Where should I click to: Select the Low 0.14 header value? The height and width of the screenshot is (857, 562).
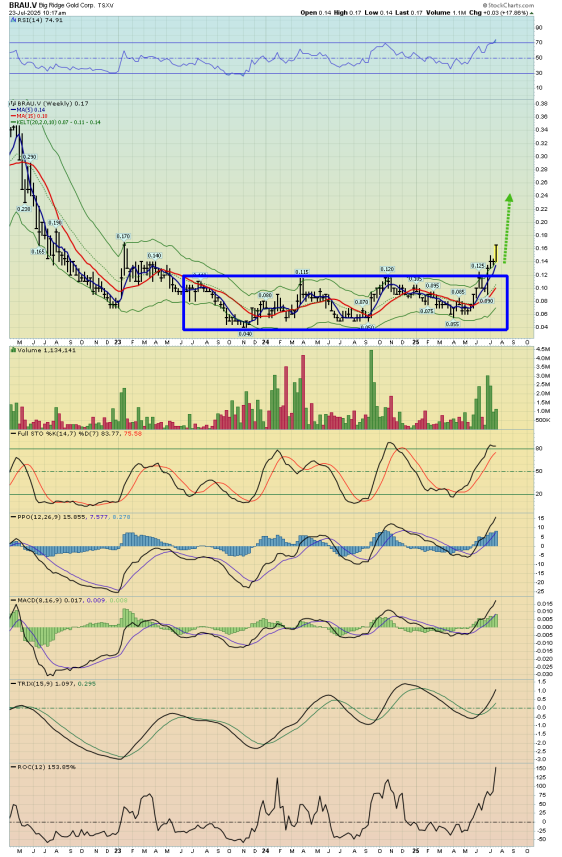pyautogui.click(x=378, y=12)
